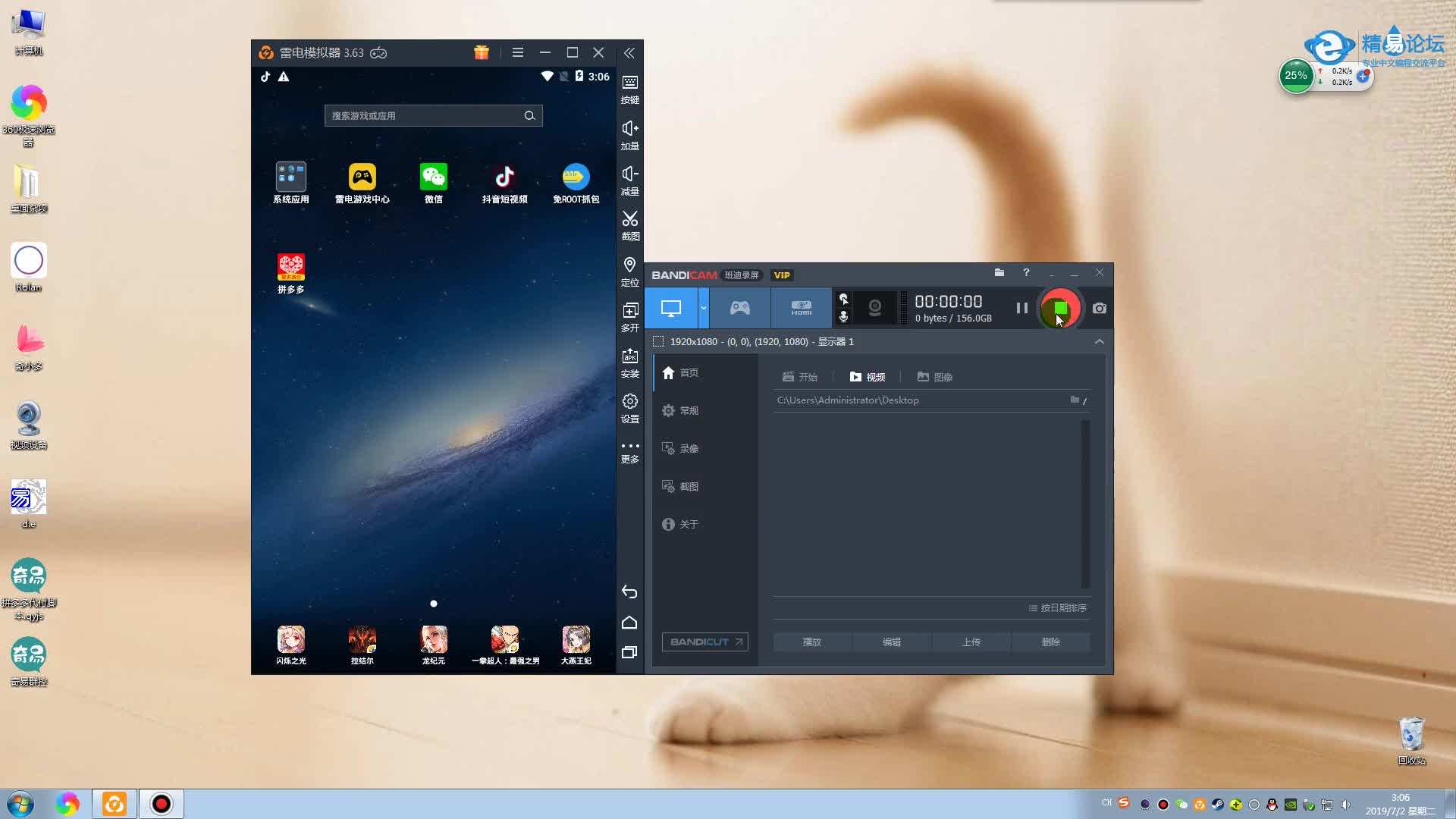Open 龙纪元 game in dock
Image resolution: width=1456 pixels, height=819 pixels.
coord(434,645)
